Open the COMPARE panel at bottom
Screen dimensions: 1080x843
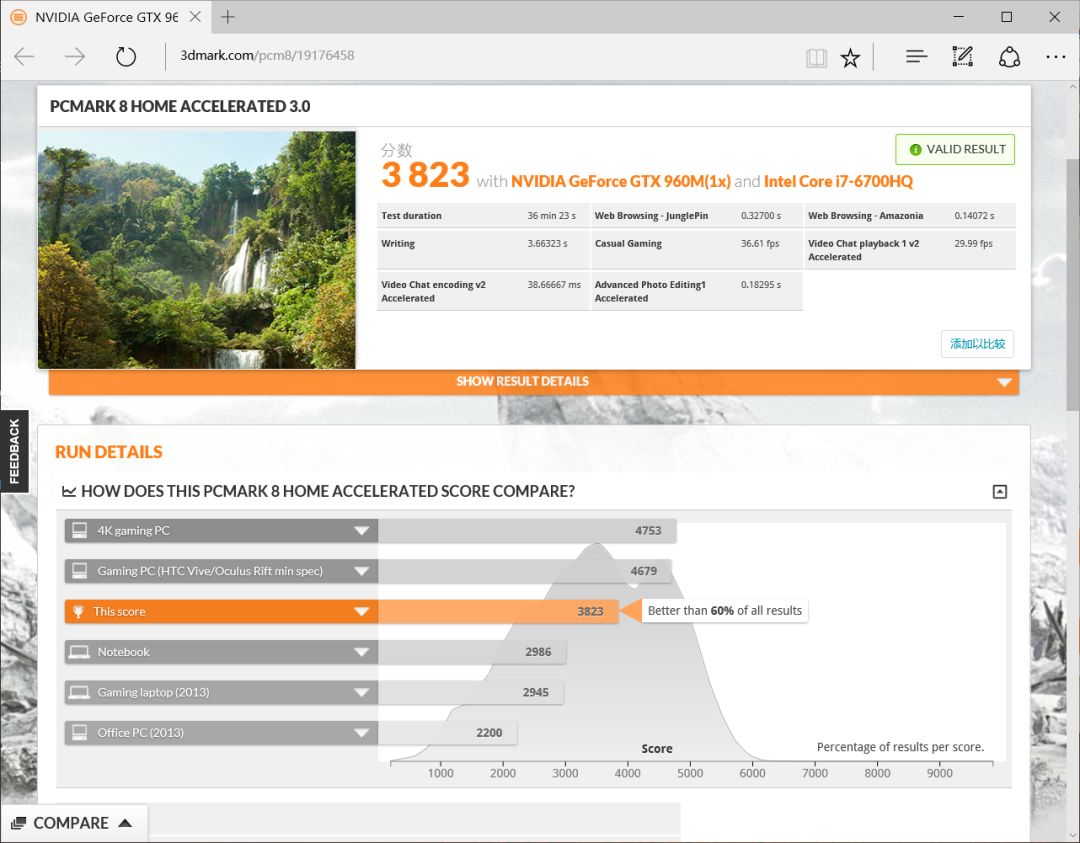click(73, 823)
